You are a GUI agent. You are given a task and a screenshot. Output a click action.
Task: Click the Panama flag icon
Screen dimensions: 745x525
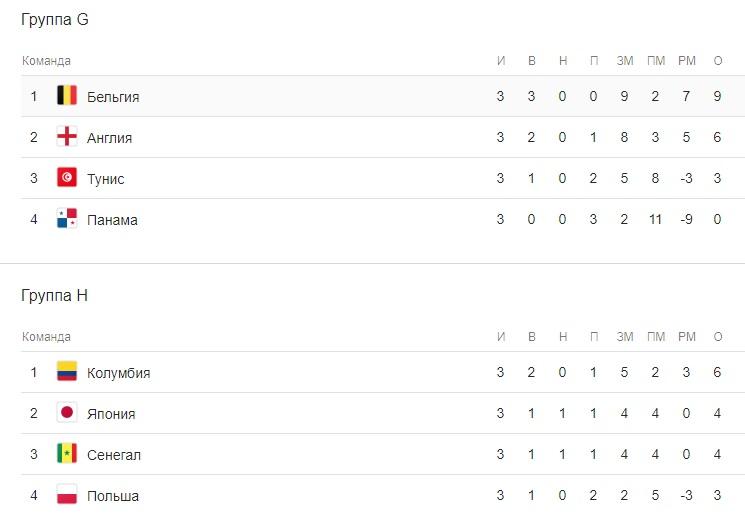tap(67, 219)
